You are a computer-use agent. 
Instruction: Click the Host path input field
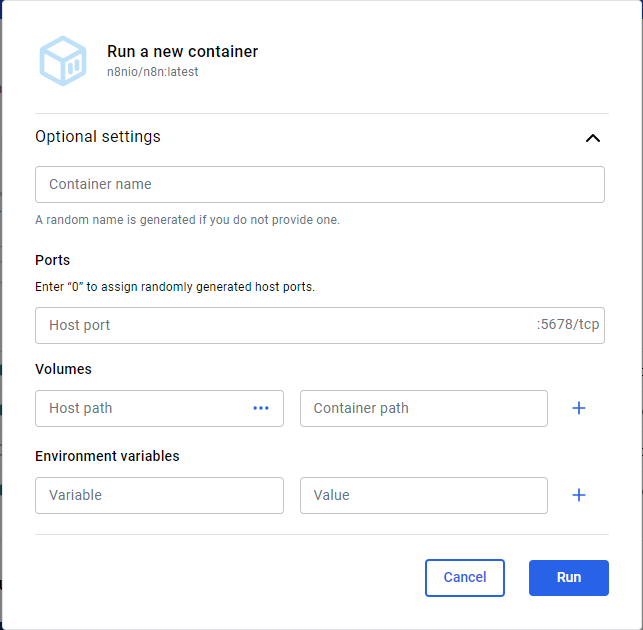160,408
